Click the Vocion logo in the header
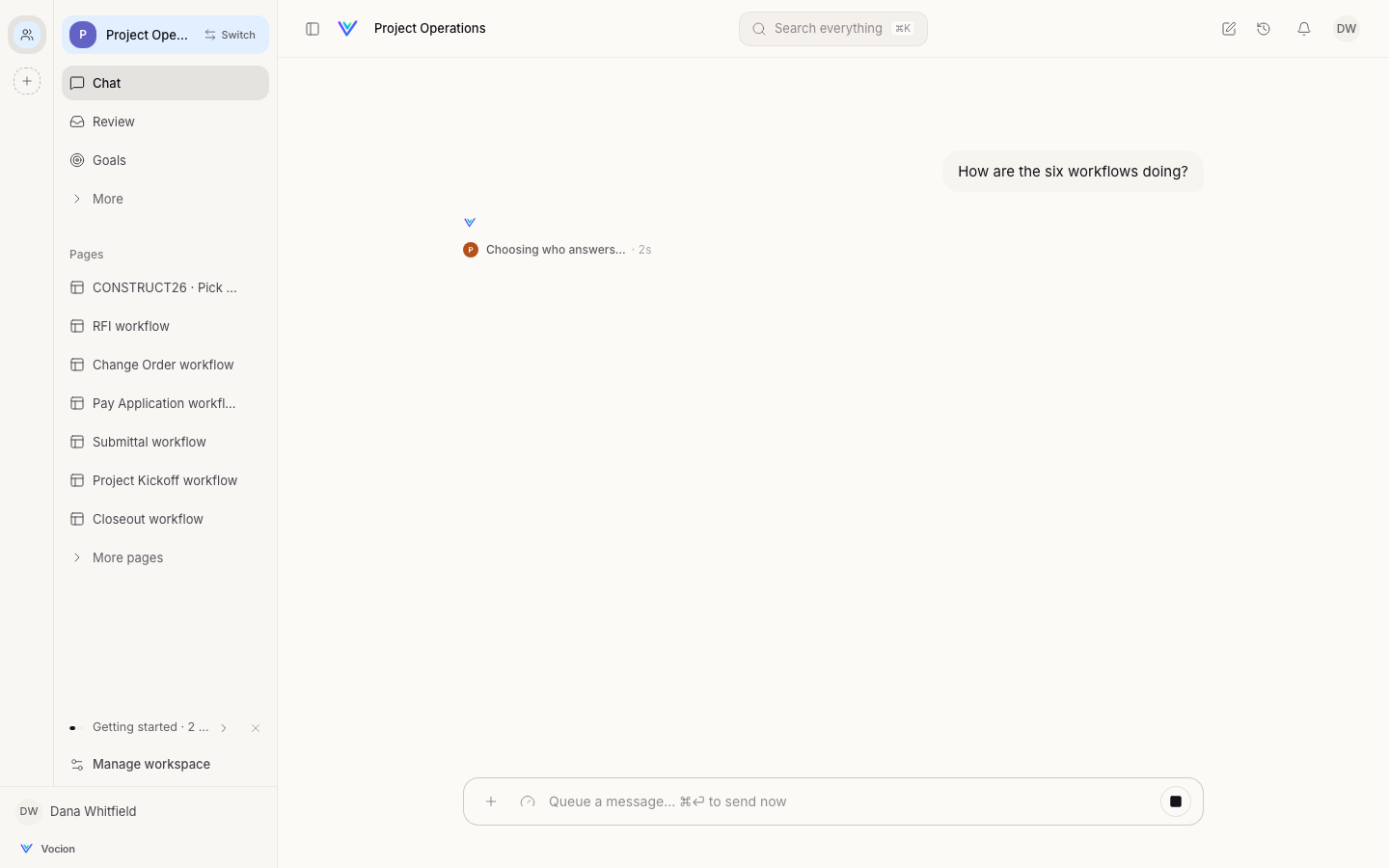The image size is (1389, 868). pos(348,29)
